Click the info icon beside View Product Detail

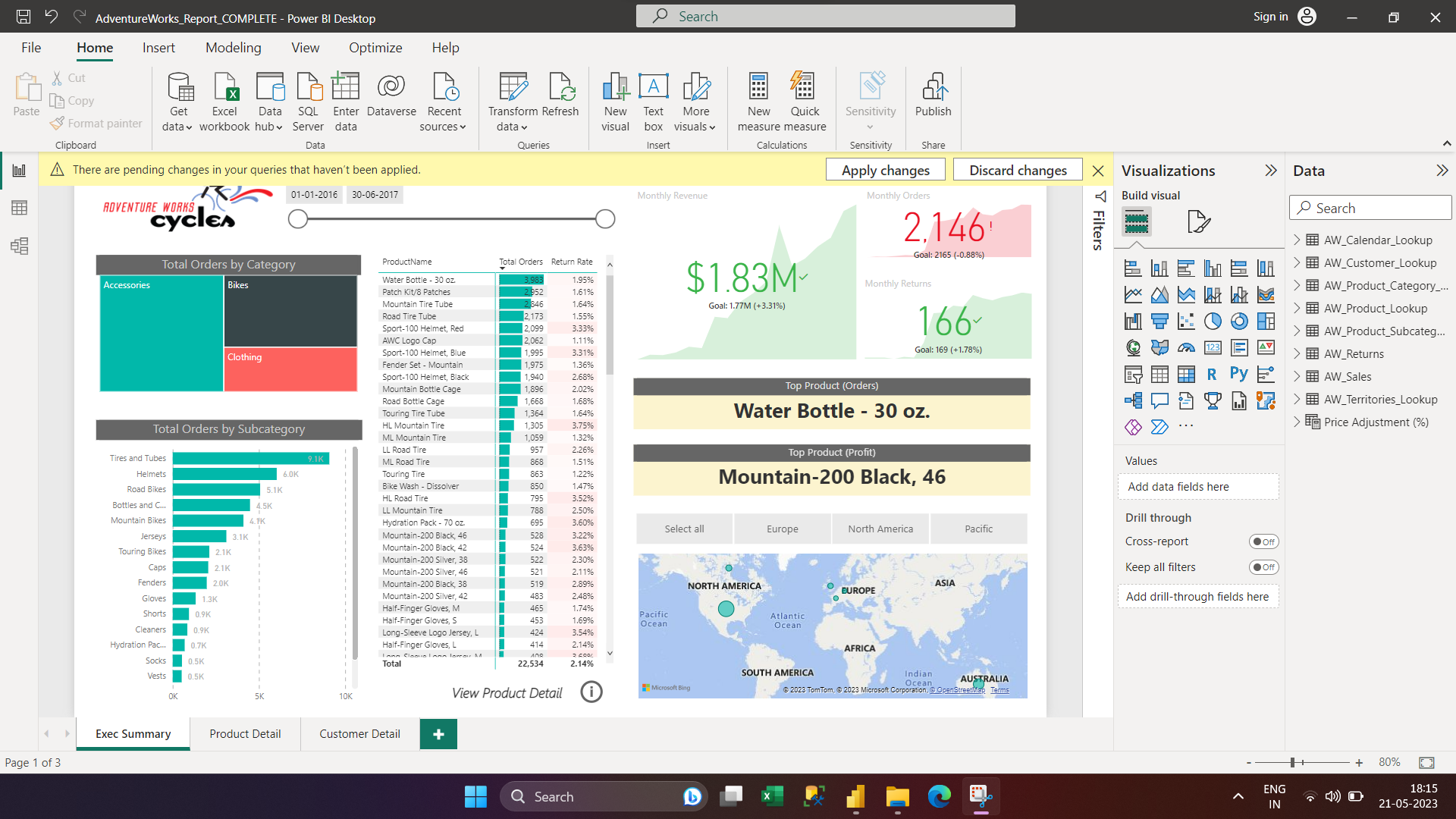tap(591, 692)
